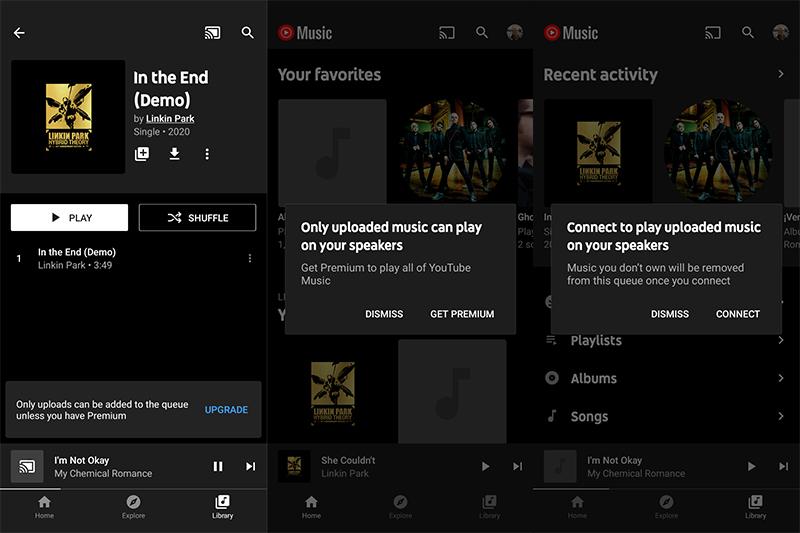This screenshot has width=800, height=533.
Task: Skip to next track after I'm Not Okay pause button
Action: (251, 466)
